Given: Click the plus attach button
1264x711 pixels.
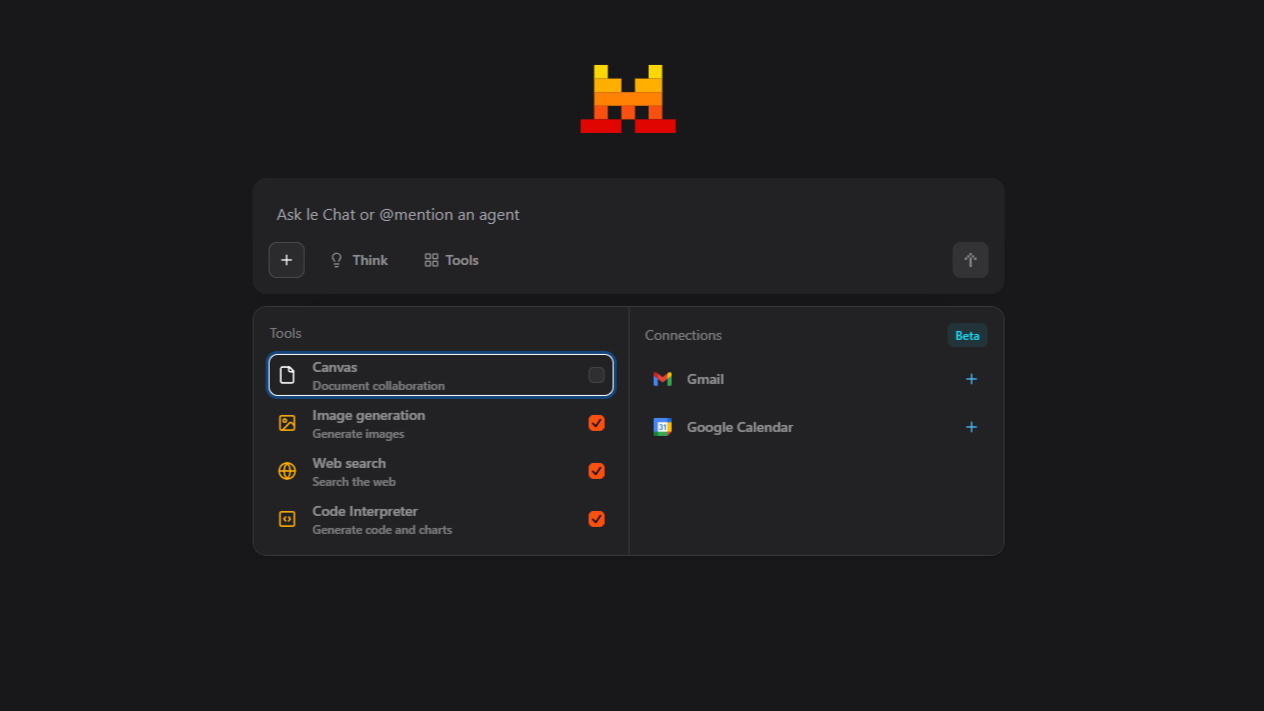Looking at the screenshot, I should tap(286, 260).
